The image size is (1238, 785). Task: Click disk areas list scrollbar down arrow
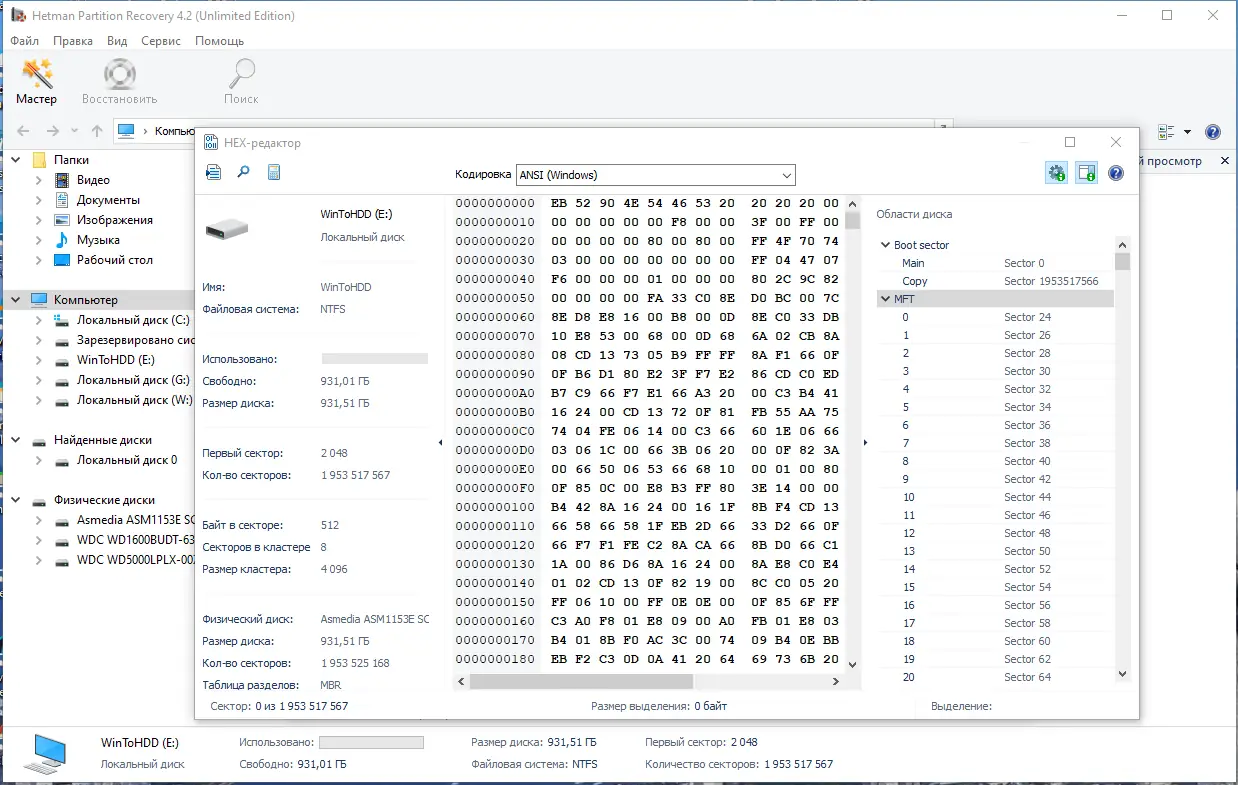click(1123, 675)
